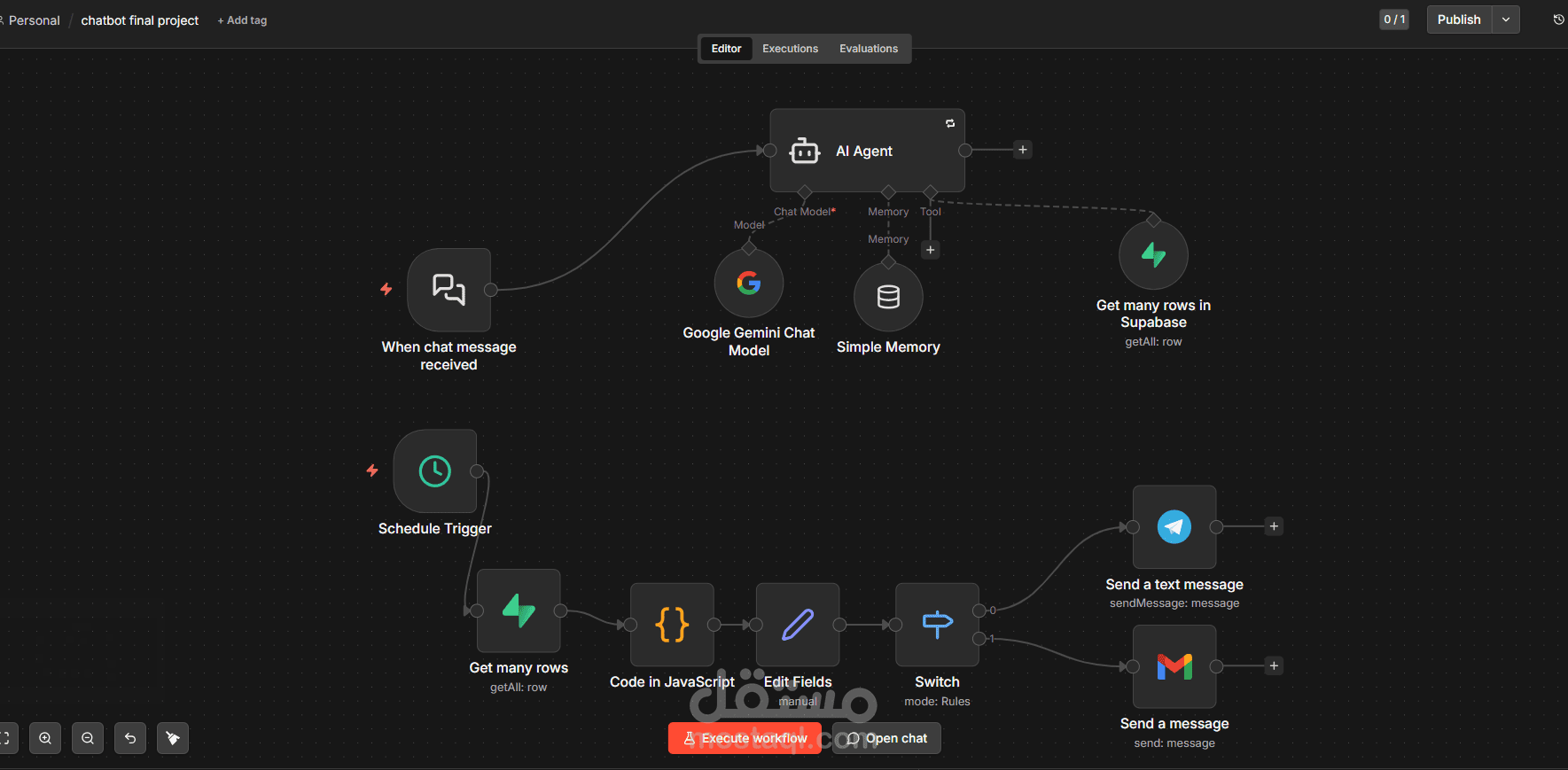Image resolution: width=1568 pixels, height=770 pixels.
Task: Click the chat message node output connector
Action: coord(490,290)
